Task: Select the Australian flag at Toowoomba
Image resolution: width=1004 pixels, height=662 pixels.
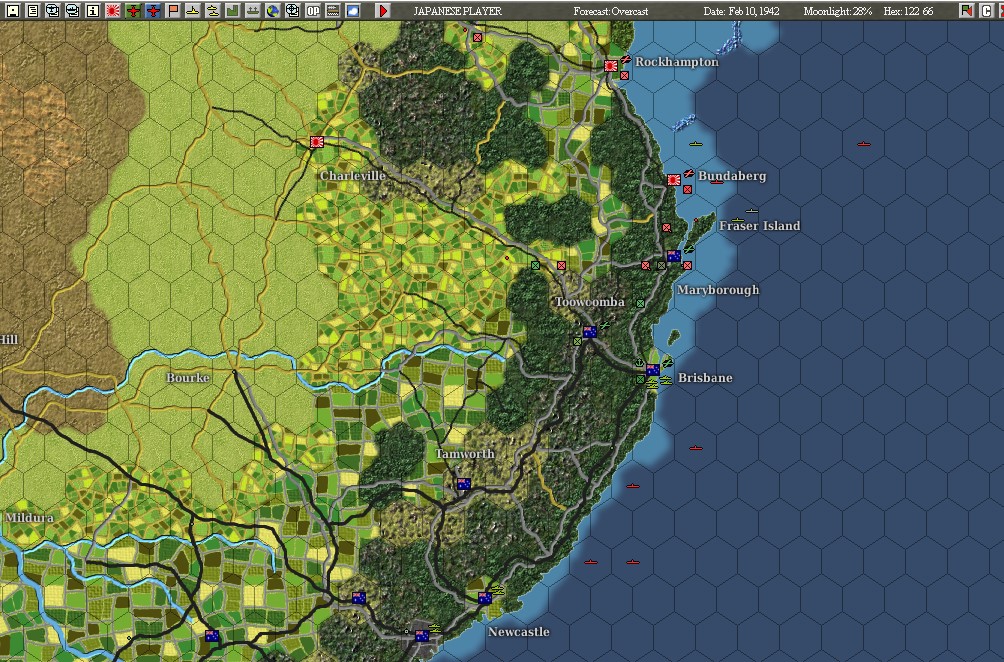Action: click(590, 332)
